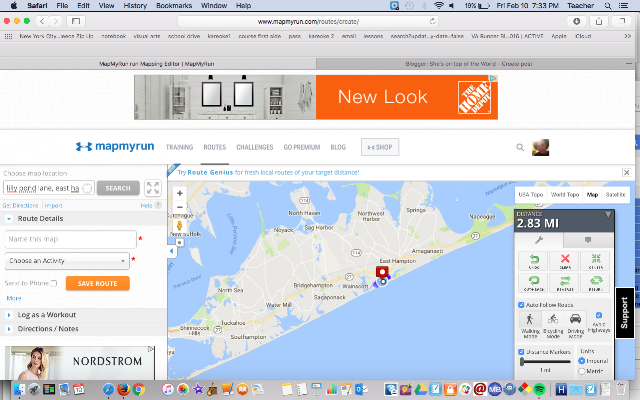Open CHALLENGES navigation item
Viewport: 640px width, 400px height.
click(x=255, y=147)
